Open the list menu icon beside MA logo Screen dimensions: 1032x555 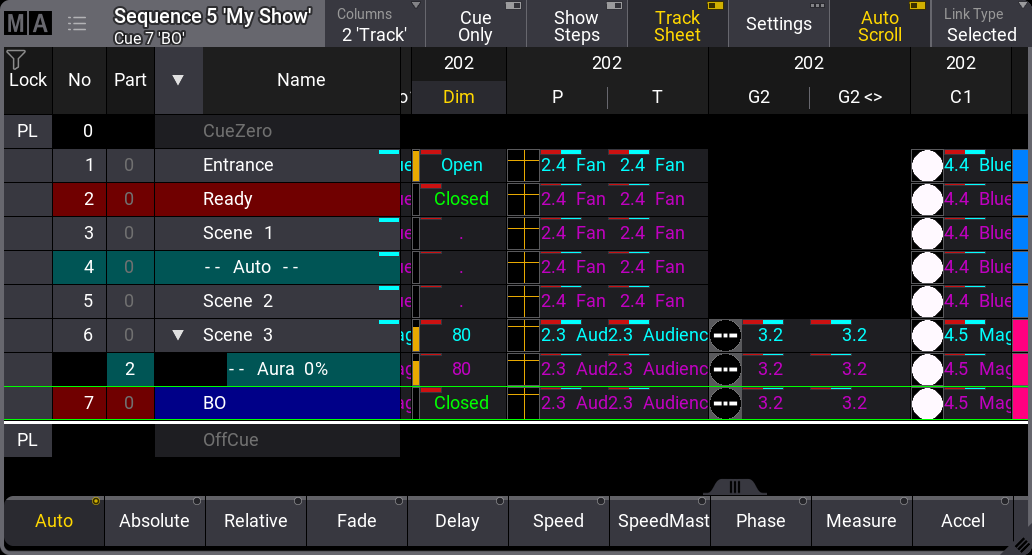click(77, 24)
